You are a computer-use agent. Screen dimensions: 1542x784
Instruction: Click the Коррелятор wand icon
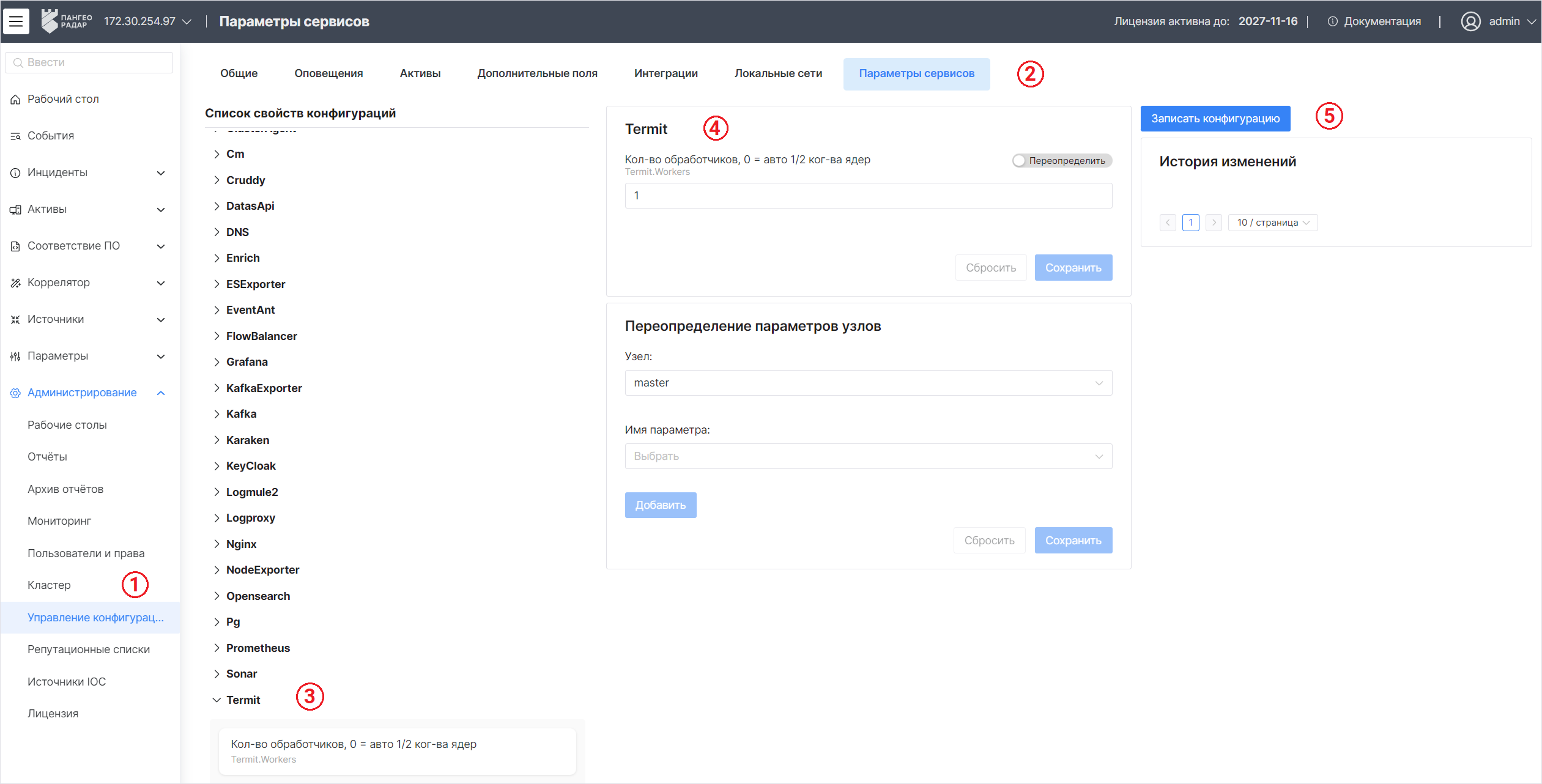click(15, 283)
